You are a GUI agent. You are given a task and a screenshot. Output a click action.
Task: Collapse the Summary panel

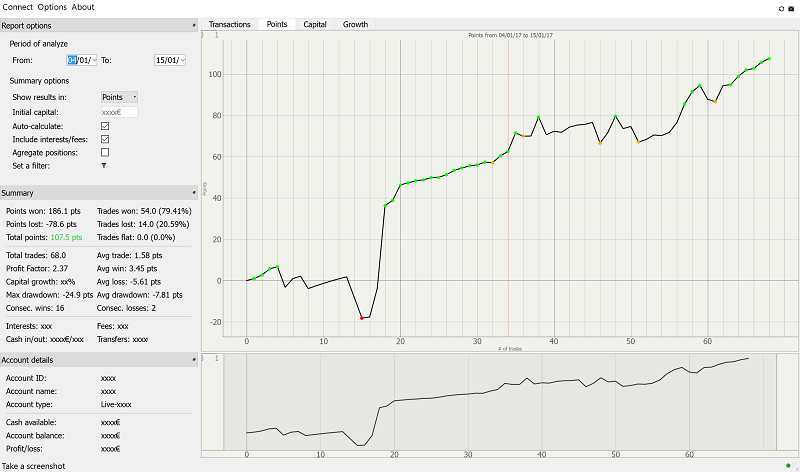pyautogui.click(x=194, y=193)
